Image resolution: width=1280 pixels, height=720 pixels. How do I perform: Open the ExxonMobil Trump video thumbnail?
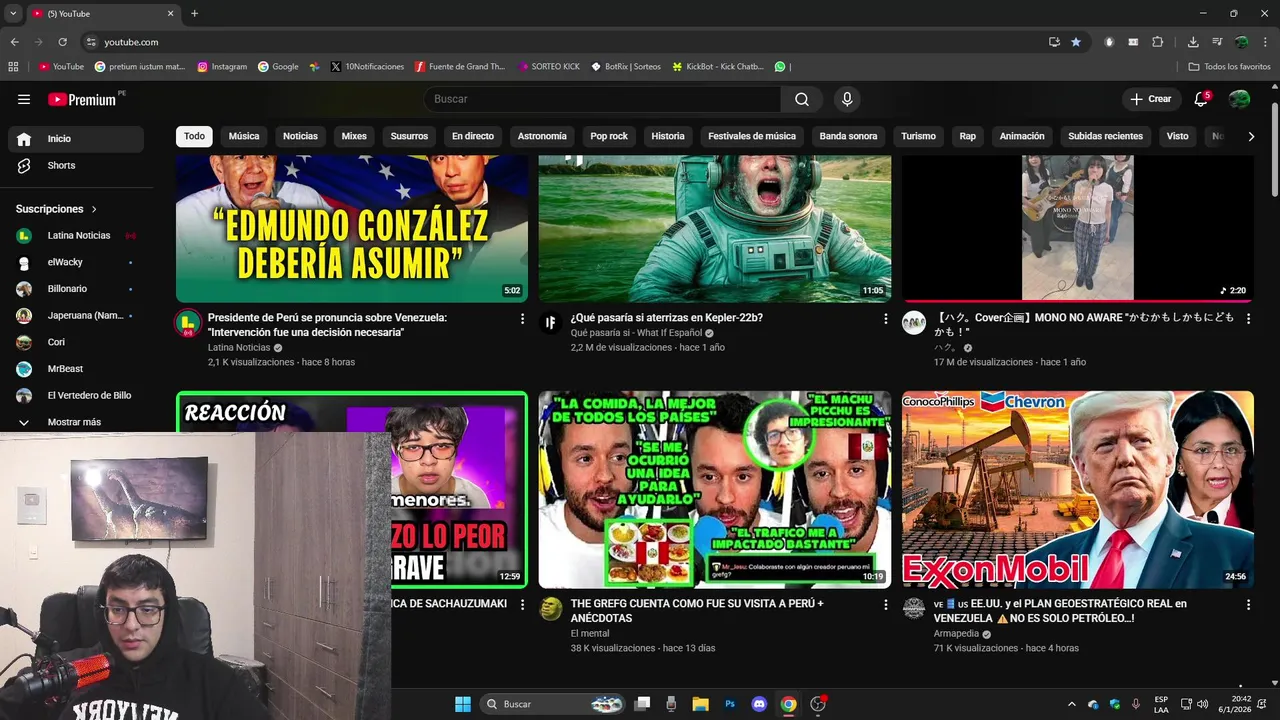1078,489
